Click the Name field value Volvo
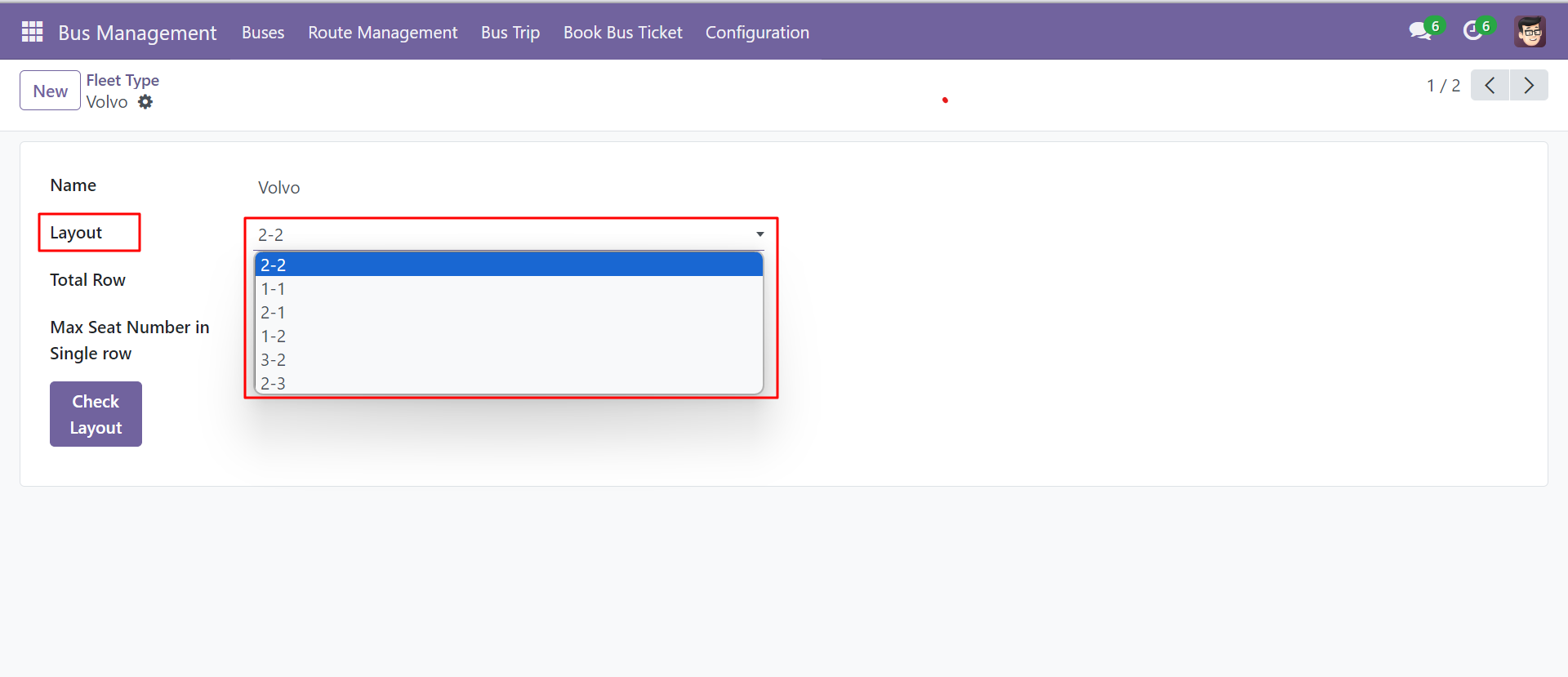 [279, 188]
